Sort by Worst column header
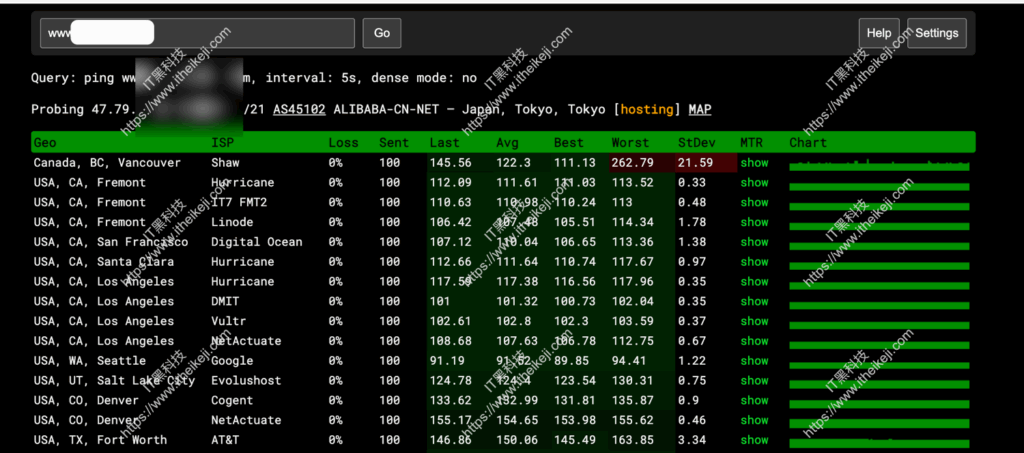The height and width of the screenshot is (453, 1024). coord(630,142)
